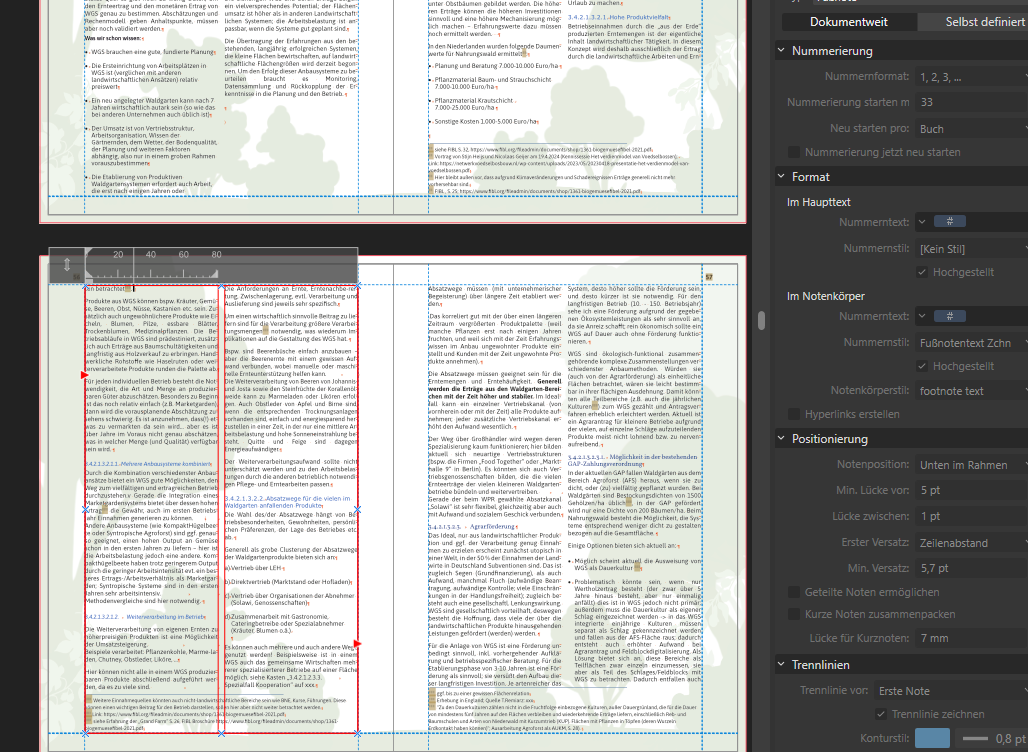Open Trennlinie vor Erste Note dropdown
This screenshot has width=1028, height=752.
[x=951, y=691]
